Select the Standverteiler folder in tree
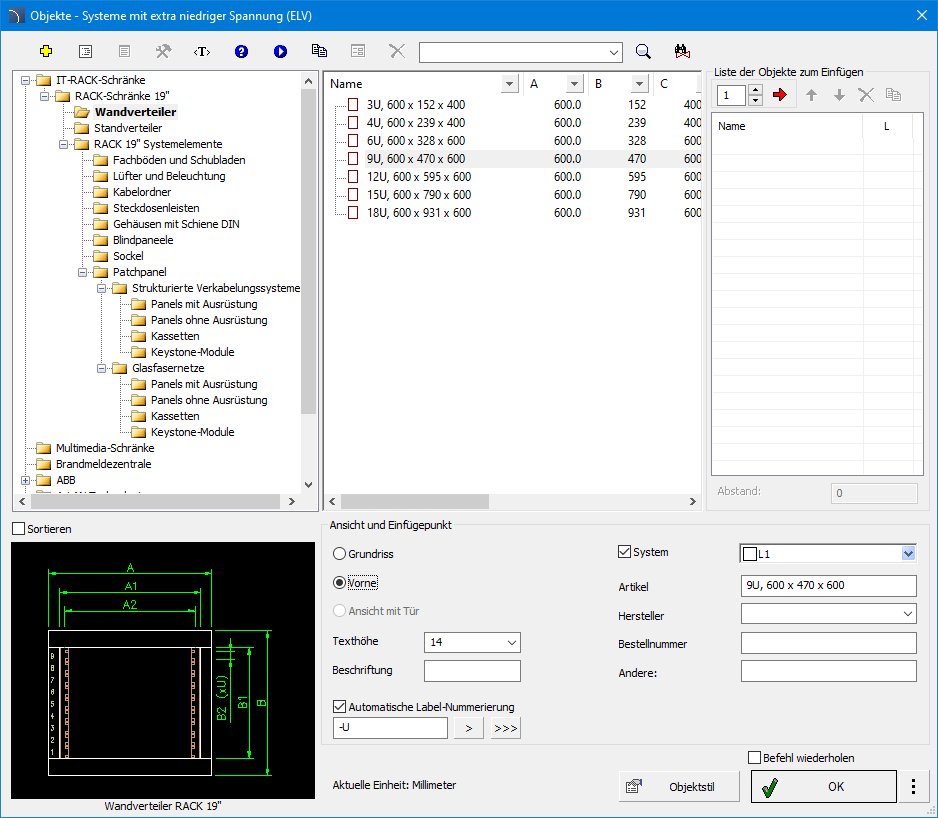 coord(127,128)
